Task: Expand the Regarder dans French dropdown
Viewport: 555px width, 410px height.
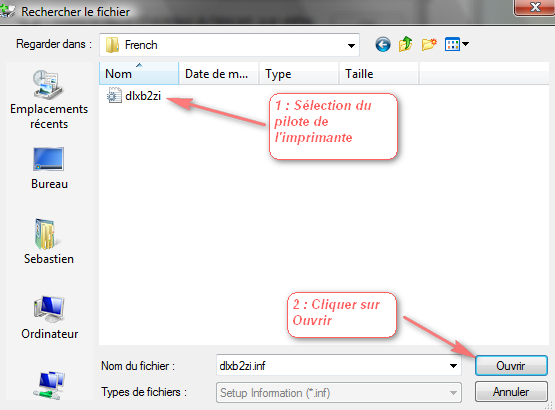Action: coord(351,45)
